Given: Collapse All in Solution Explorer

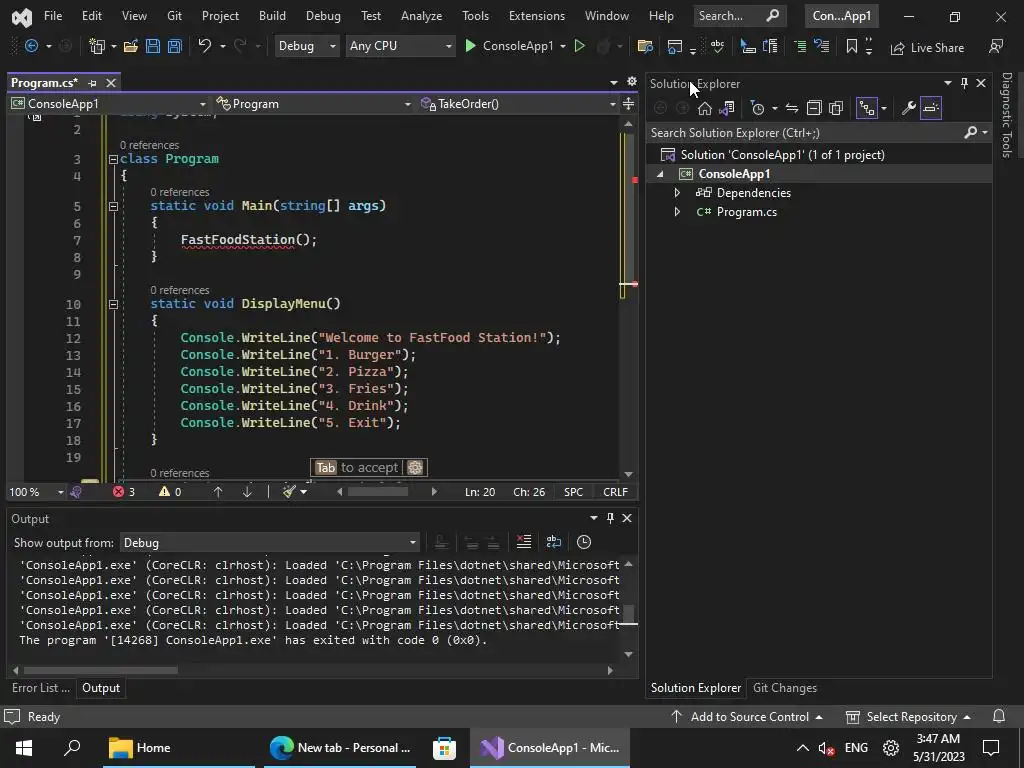Looking at the screenshot, I should pos(814,108).
